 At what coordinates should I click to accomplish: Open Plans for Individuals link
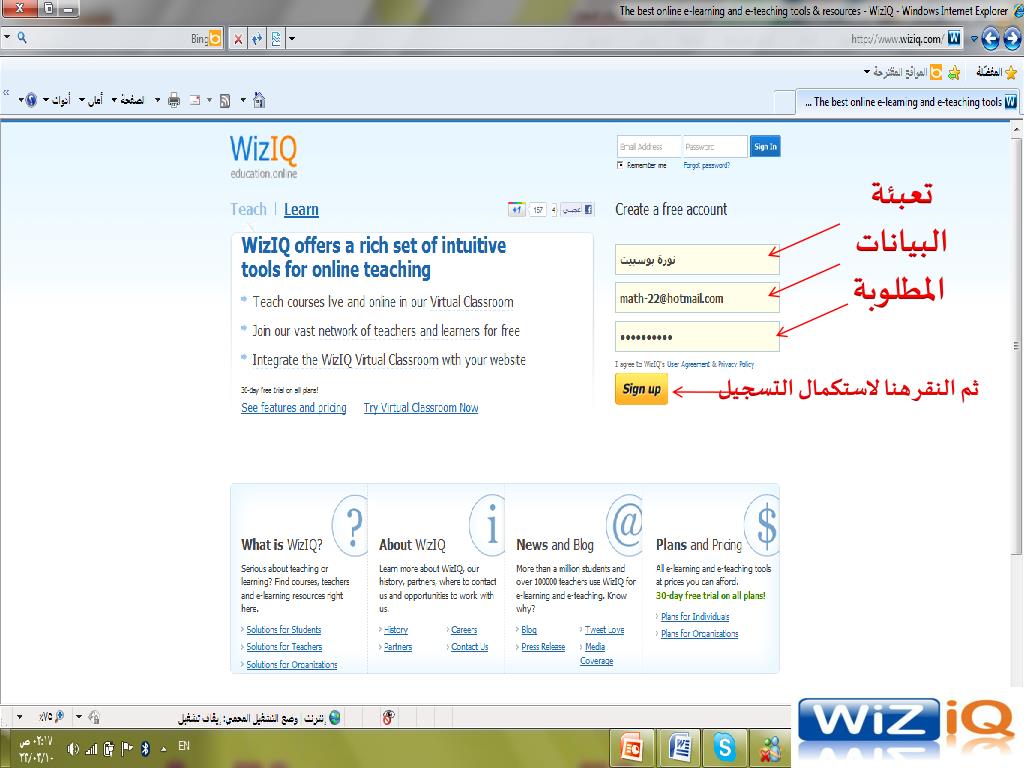click(695, 616)
